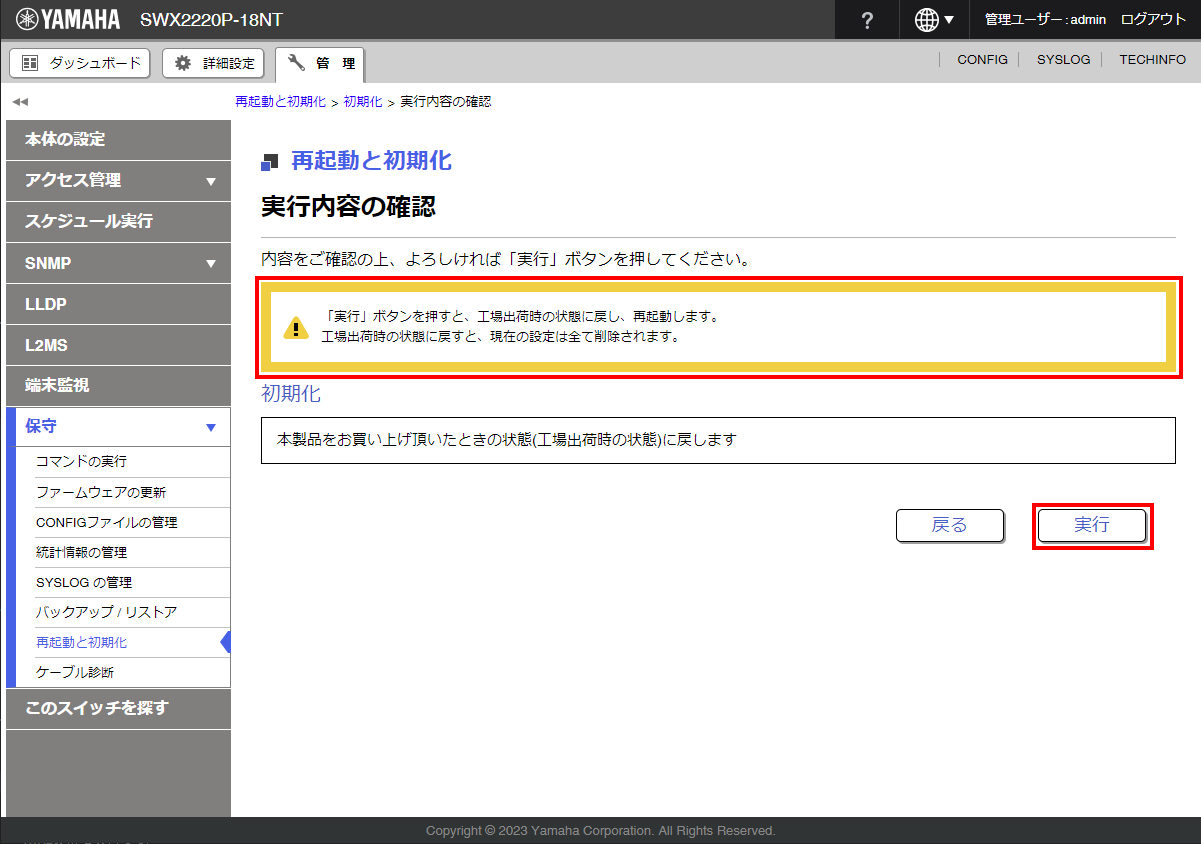Collapse the sidebar with the double-arrow icon
The image size is (1201, 844).
(x=18, y=101)
